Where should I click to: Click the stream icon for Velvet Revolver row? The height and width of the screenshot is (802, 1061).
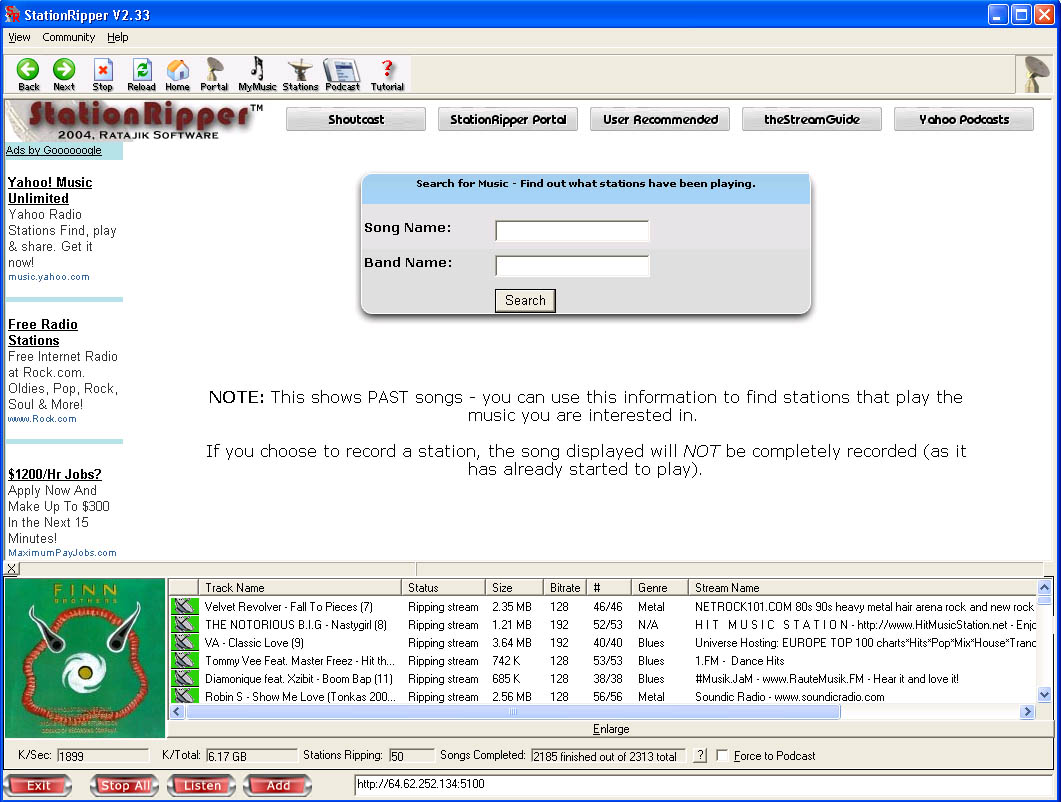(x=184, y=606)
